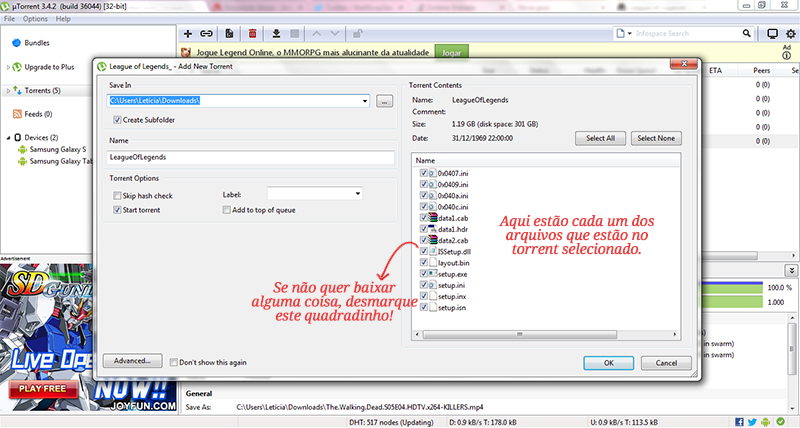This screenshot has height=428, width=800.
Task: Click the Facebook icon in status bar
Action: [739, 422]
